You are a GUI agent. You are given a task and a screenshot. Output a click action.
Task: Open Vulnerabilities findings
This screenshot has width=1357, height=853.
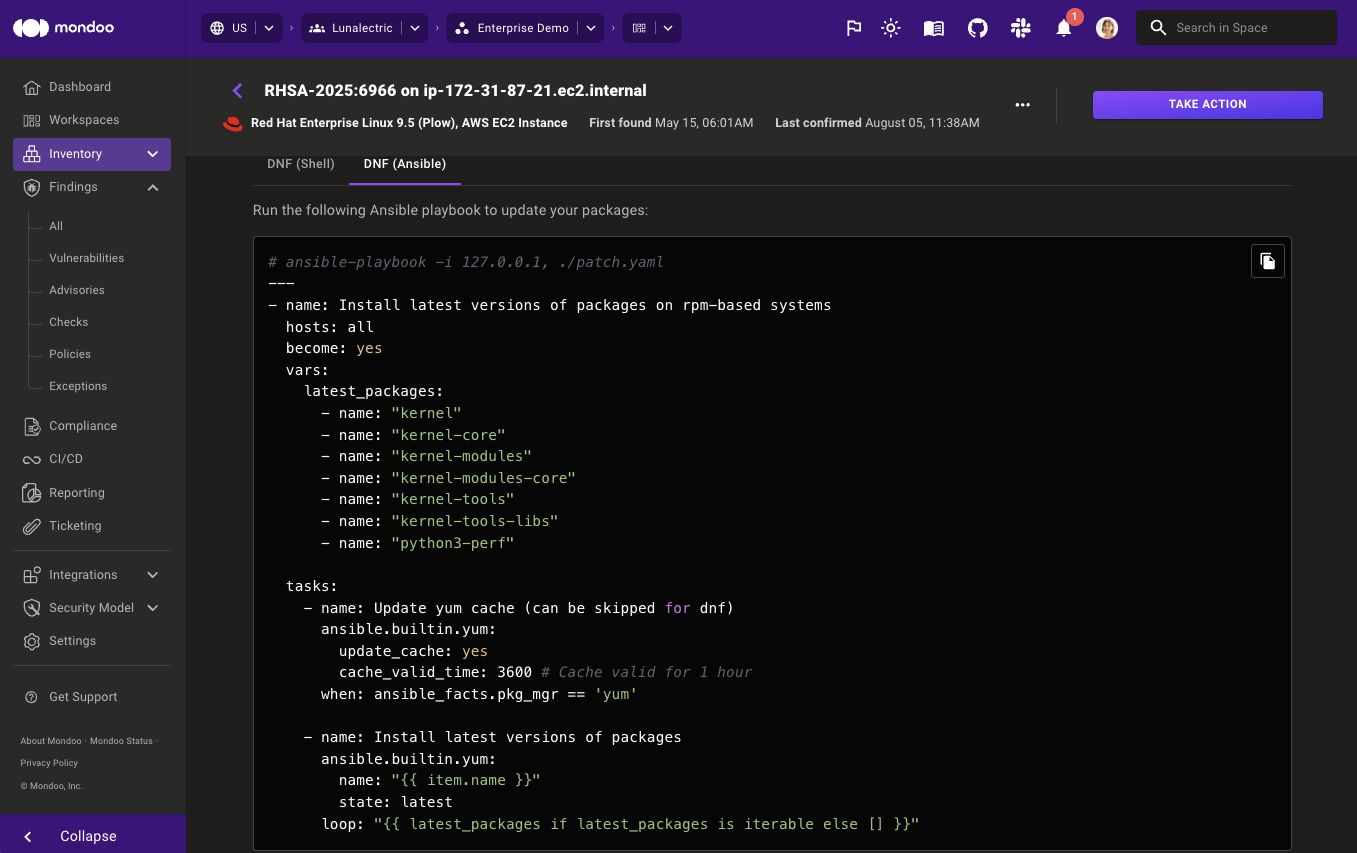pos(87,258)
